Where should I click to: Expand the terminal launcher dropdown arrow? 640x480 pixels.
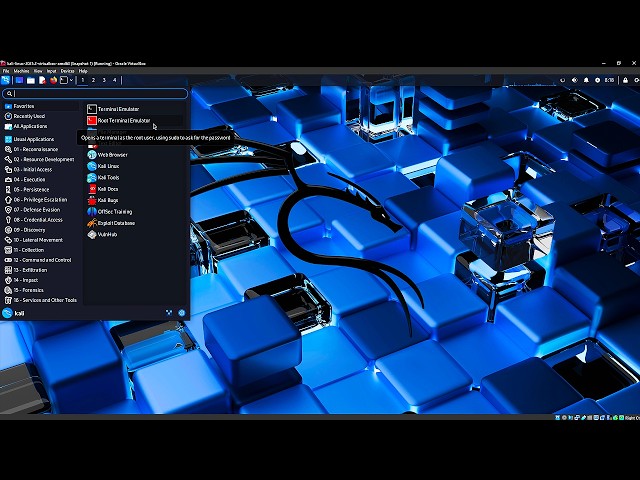pyautogui.click(x=71, y=80)
